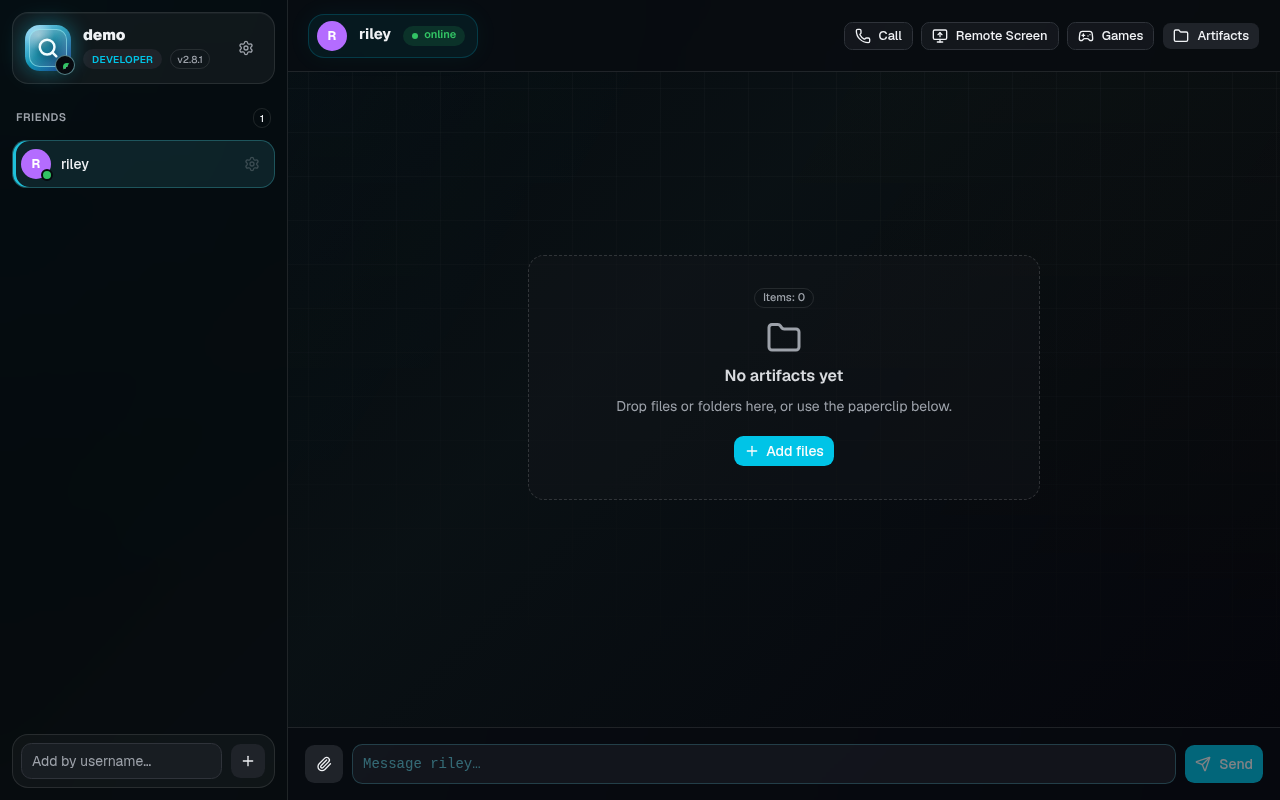This screenshot has height=800, width=1280.
Task: Click riley's avatar in chat header
Action: (x=332, y=35)
